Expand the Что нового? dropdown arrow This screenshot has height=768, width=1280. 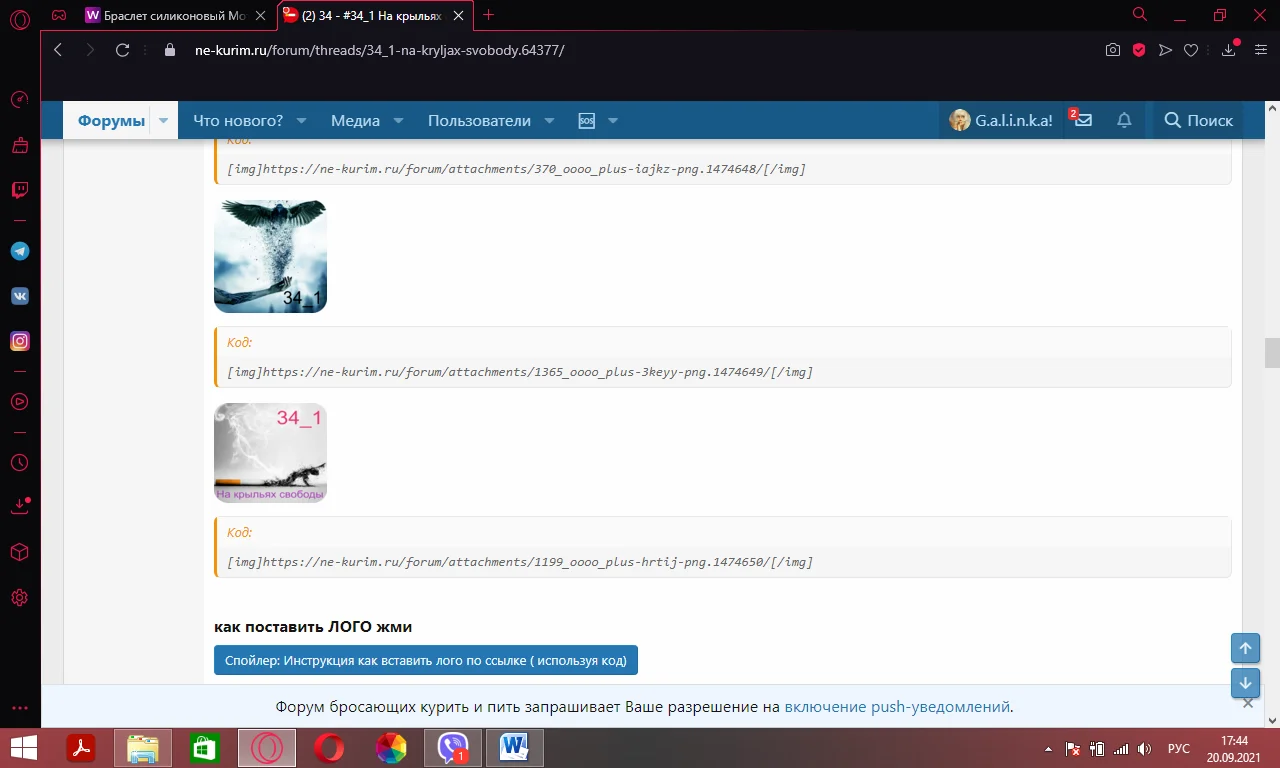300,121
